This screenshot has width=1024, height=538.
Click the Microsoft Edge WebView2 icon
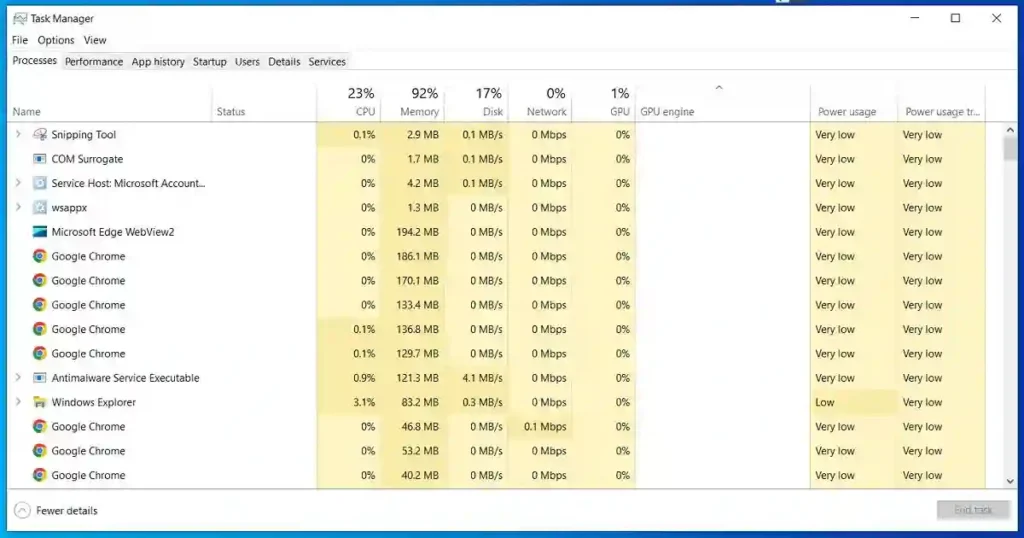tap(40, 232)
